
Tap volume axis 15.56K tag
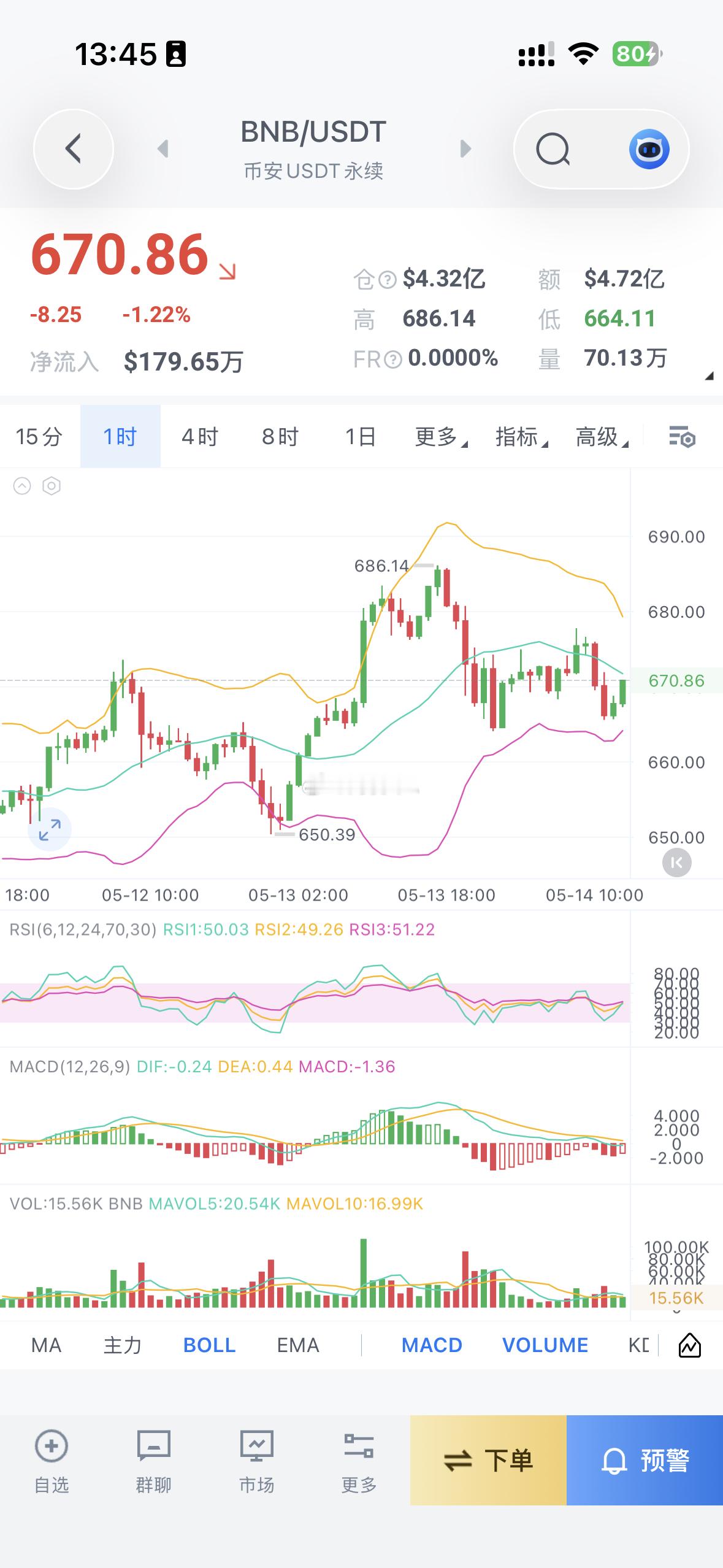(676, 1298)
